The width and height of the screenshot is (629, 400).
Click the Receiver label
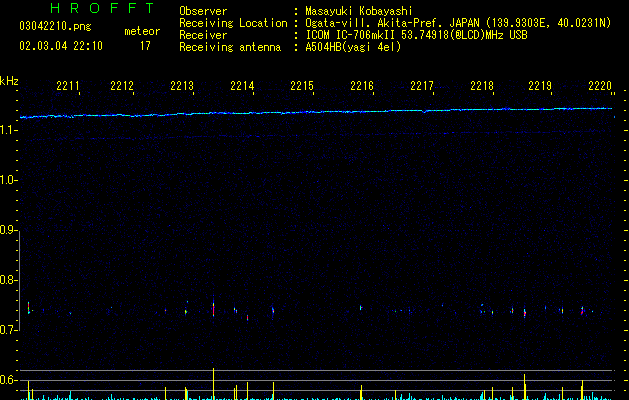tap(203, 35)
